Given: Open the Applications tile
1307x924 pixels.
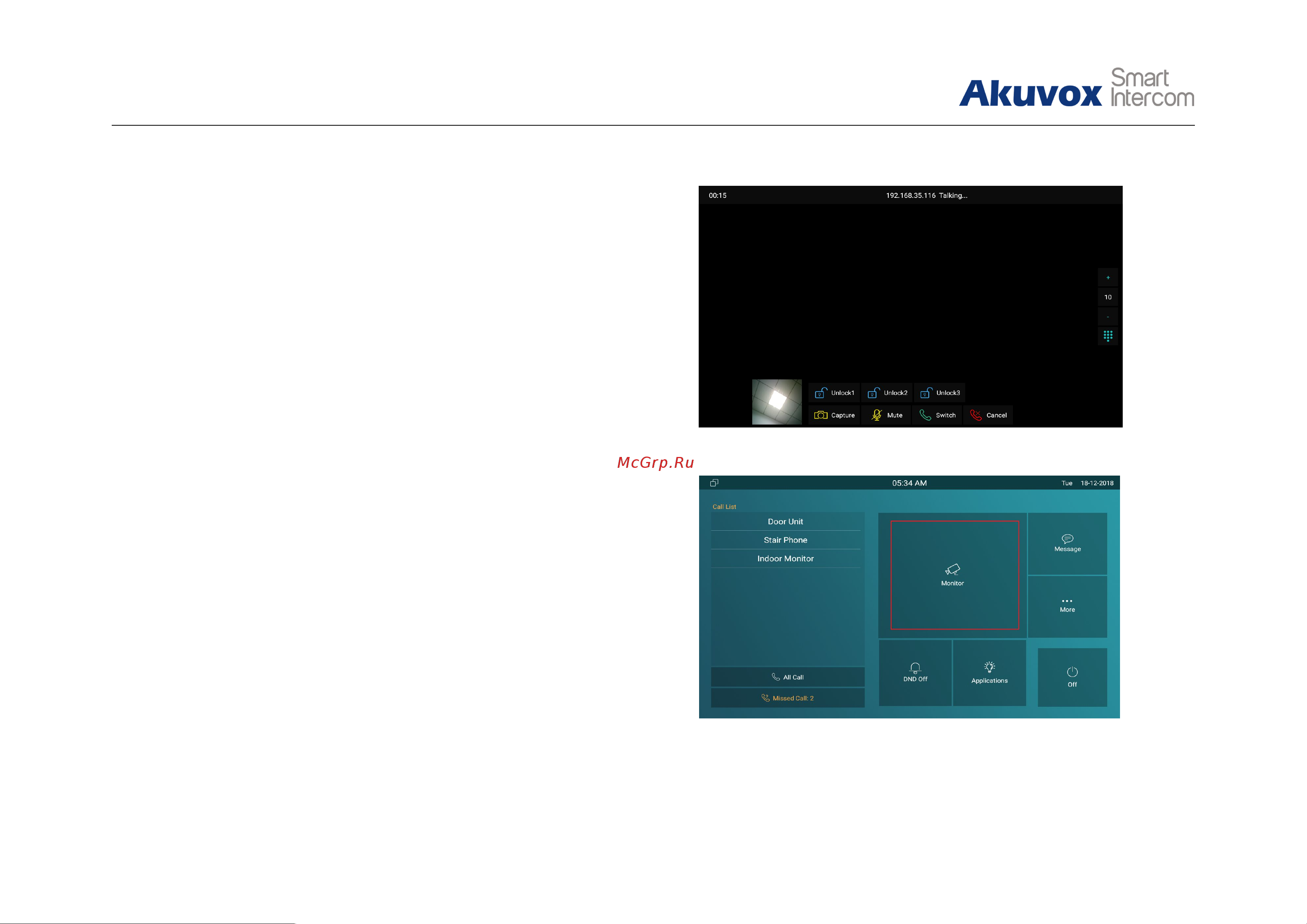Looking at the screenshot, I should (989, 673).
